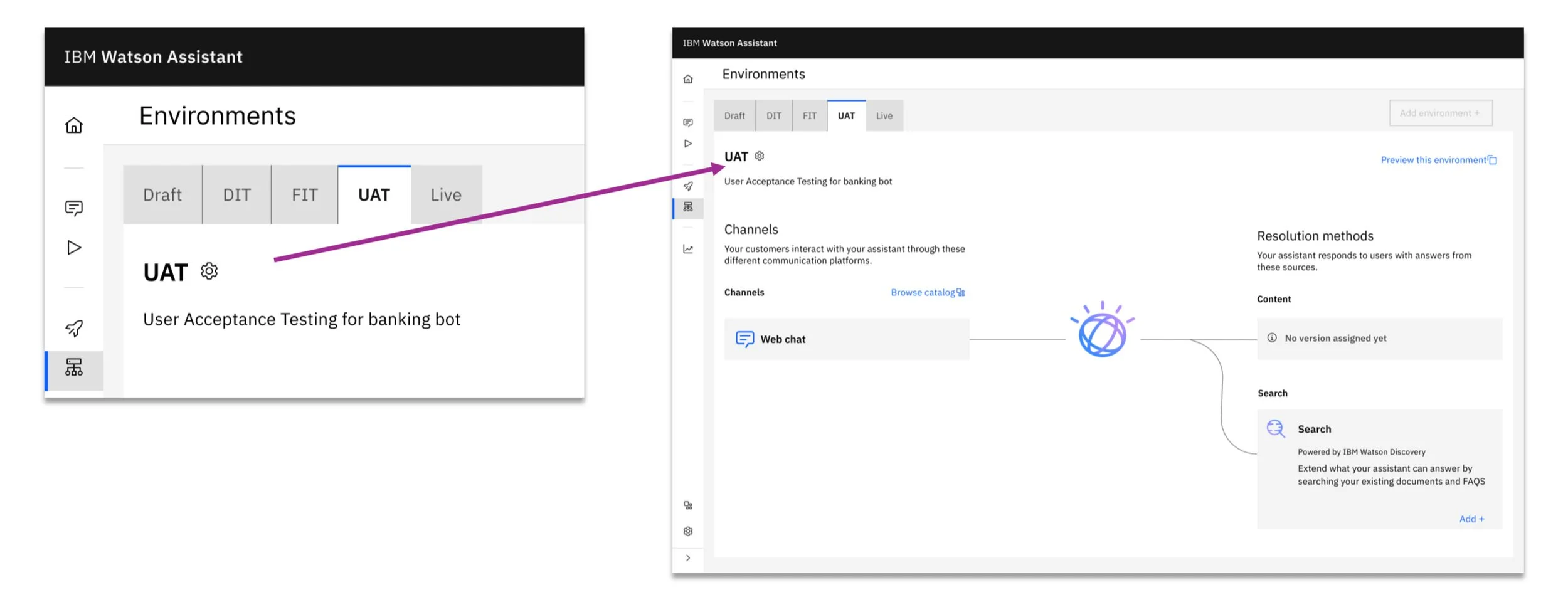The width and height of the screenshot is (1568, 607).
Task: Click the Search card title text
Action: coord(1314,429)
